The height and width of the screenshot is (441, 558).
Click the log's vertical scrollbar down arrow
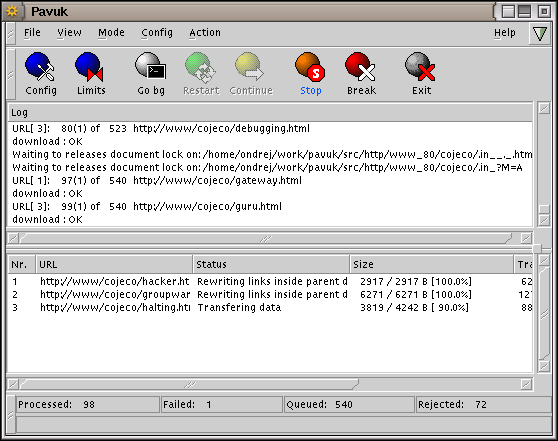[544, 220]
